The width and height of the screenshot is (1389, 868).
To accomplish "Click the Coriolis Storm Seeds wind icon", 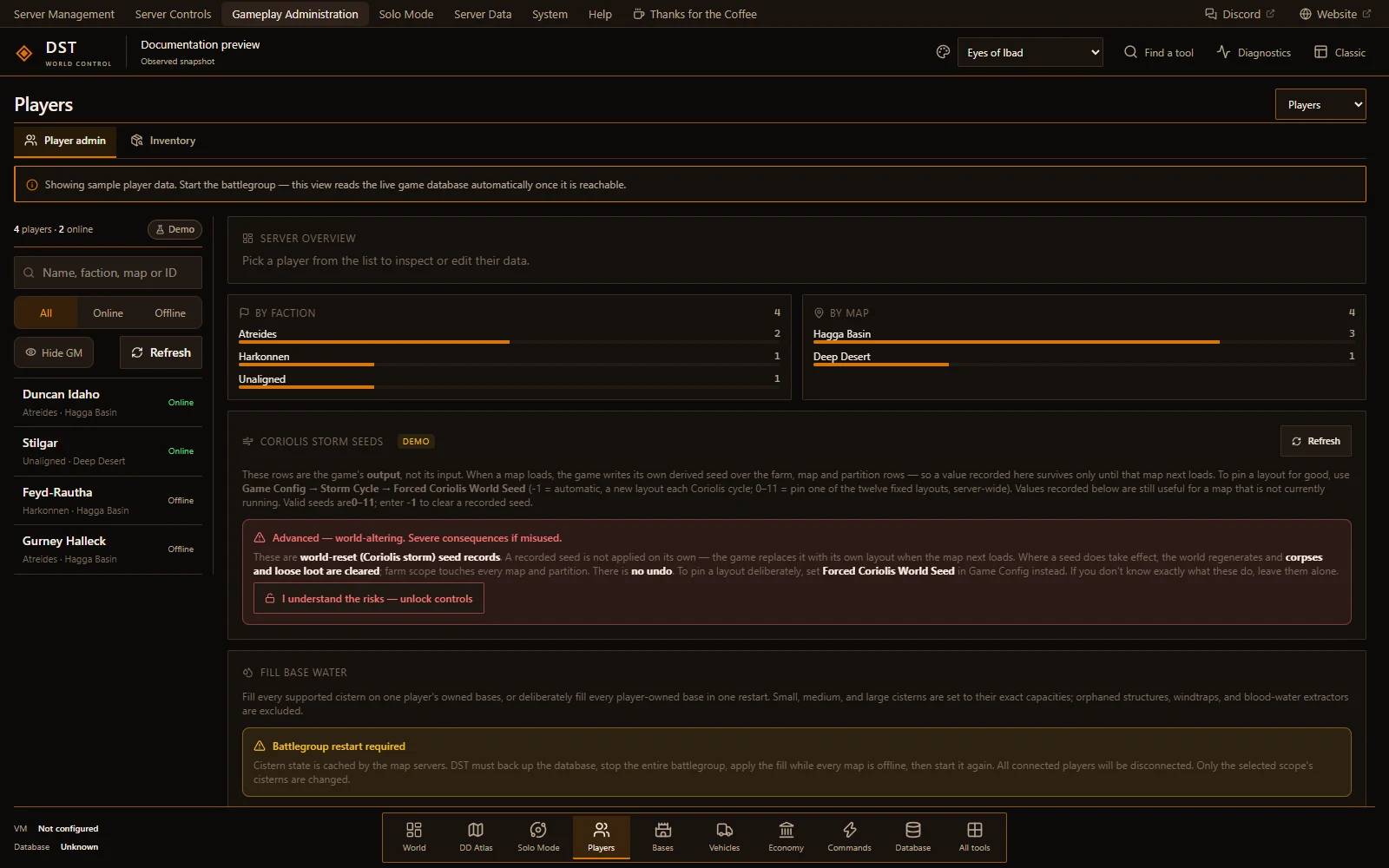I will coord(247,441).
